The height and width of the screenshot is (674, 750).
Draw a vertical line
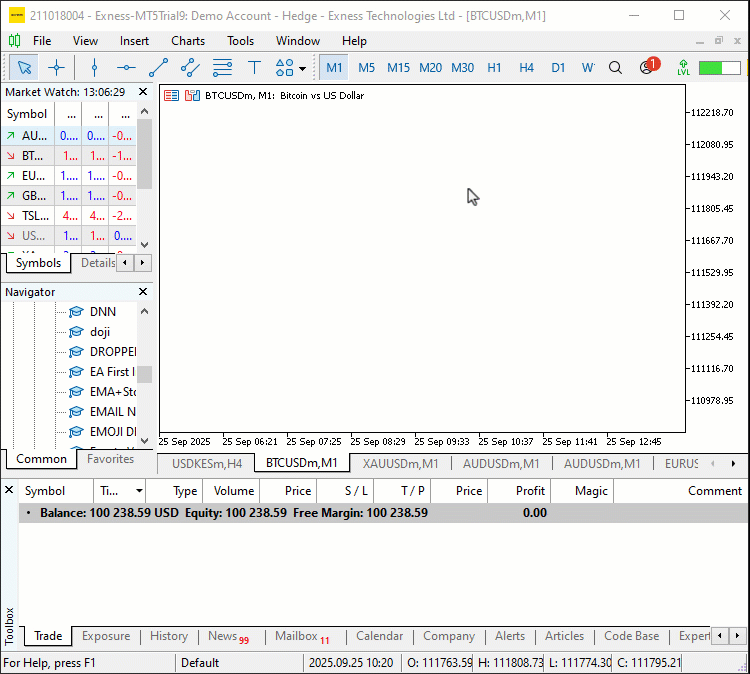click(x=94, y=67)
